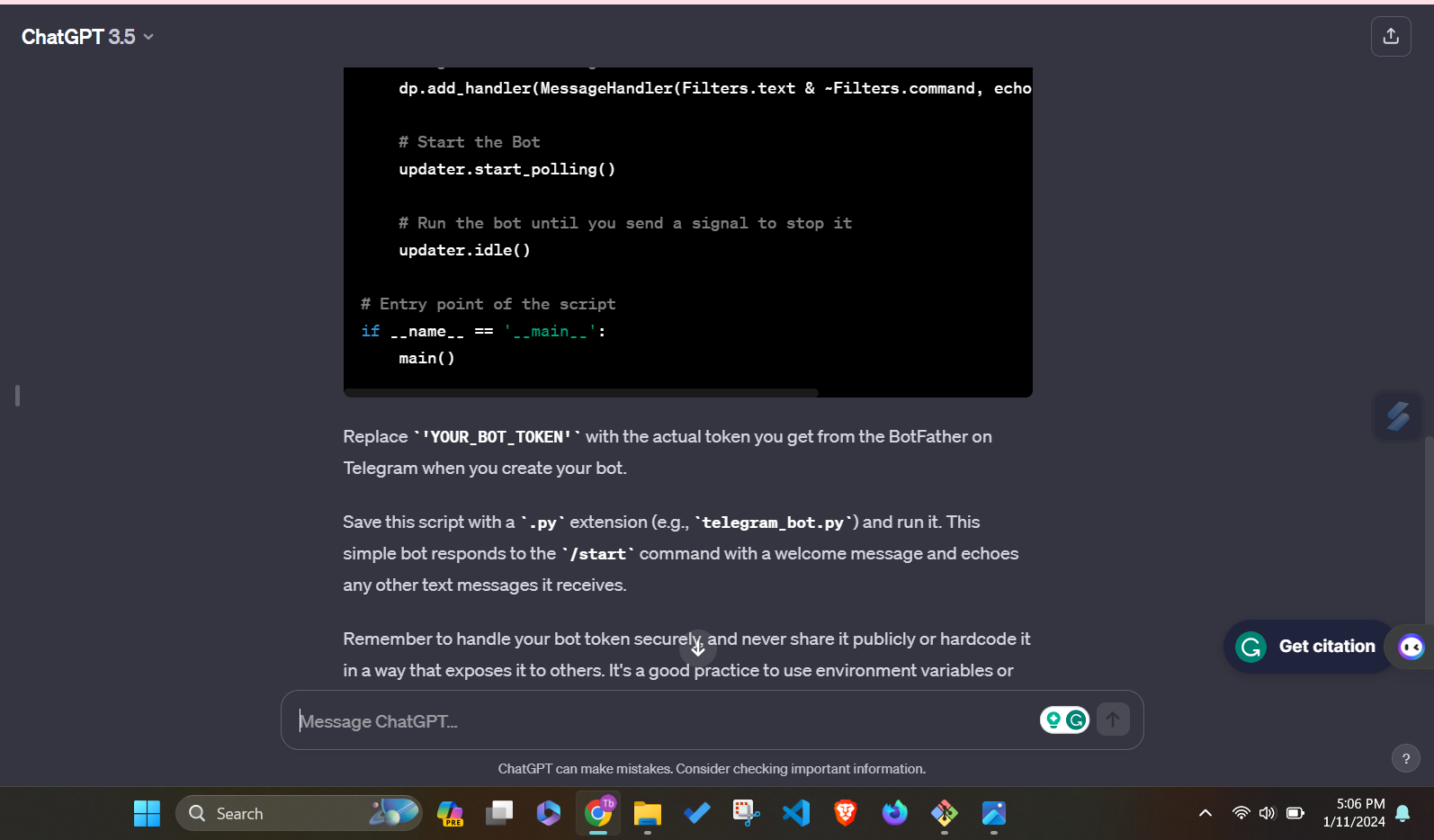Click the code block horizontal scrollbar
The image size is (1434, 840).
point(581,393)
